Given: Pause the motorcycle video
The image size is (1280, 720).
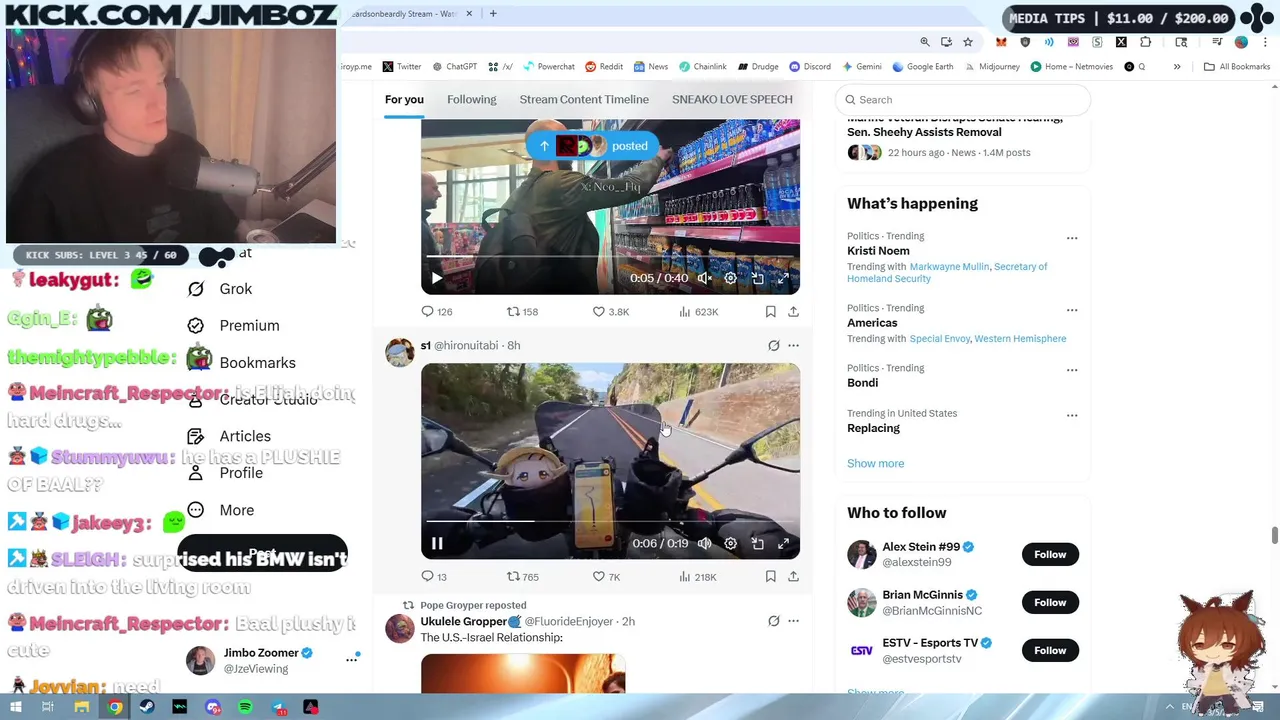Looking at the screenshot, I should [x=437, y=544].
